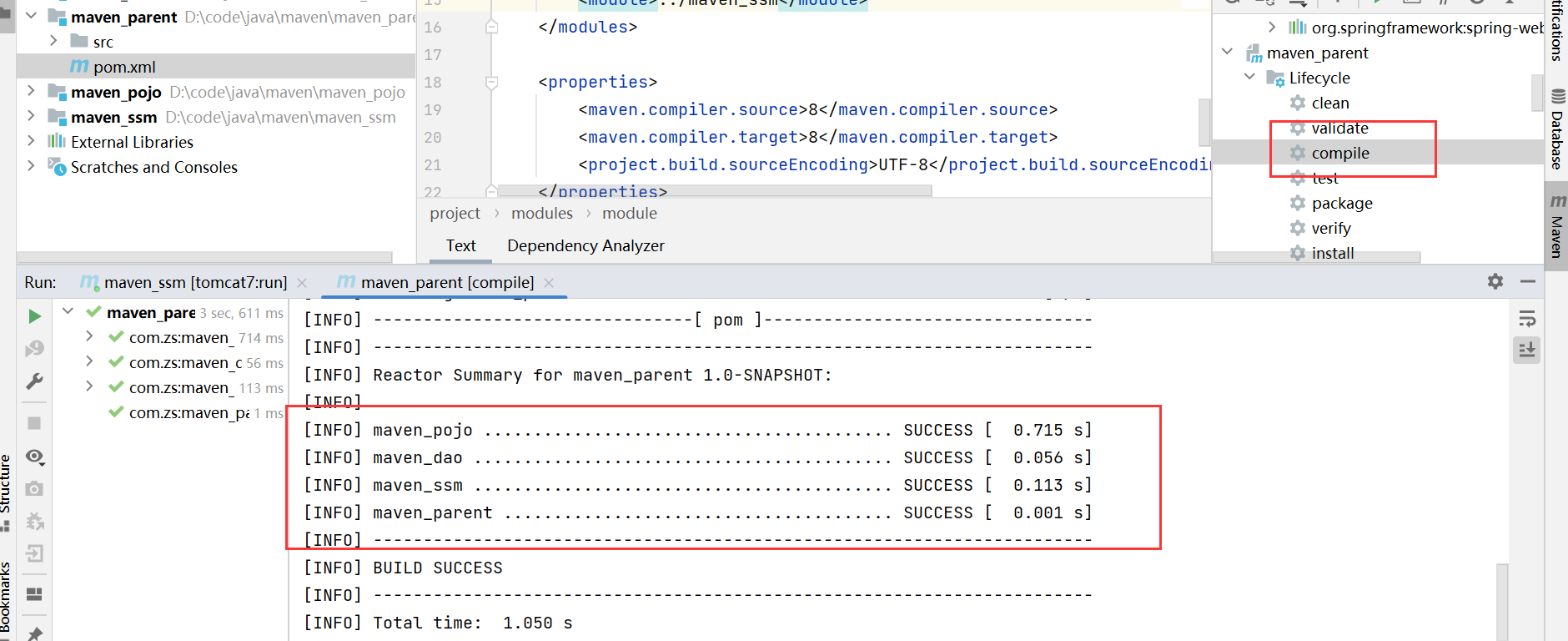Click the project tree horizontal scrollbar
The height and width of the screenshot is (641, 1568).
204,257
